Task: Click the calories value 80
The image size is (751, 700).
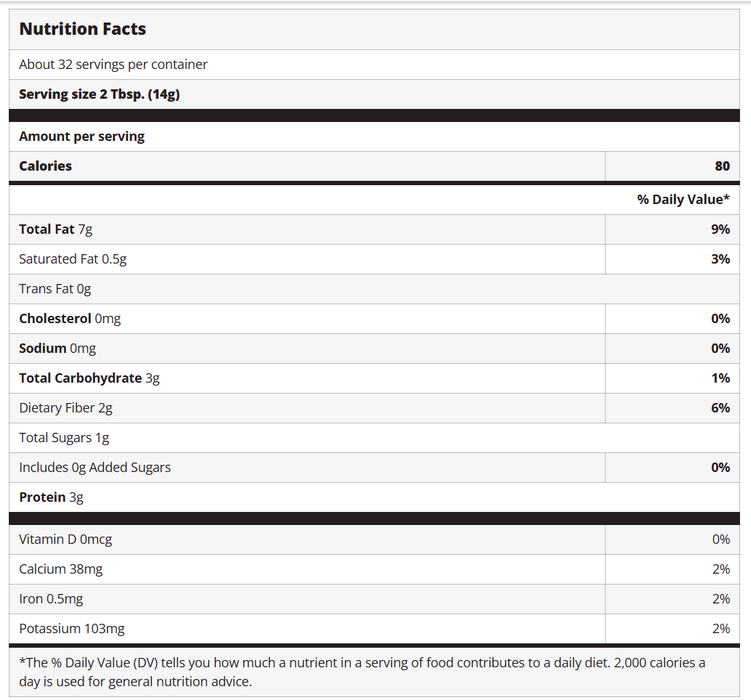Action: 721,166
